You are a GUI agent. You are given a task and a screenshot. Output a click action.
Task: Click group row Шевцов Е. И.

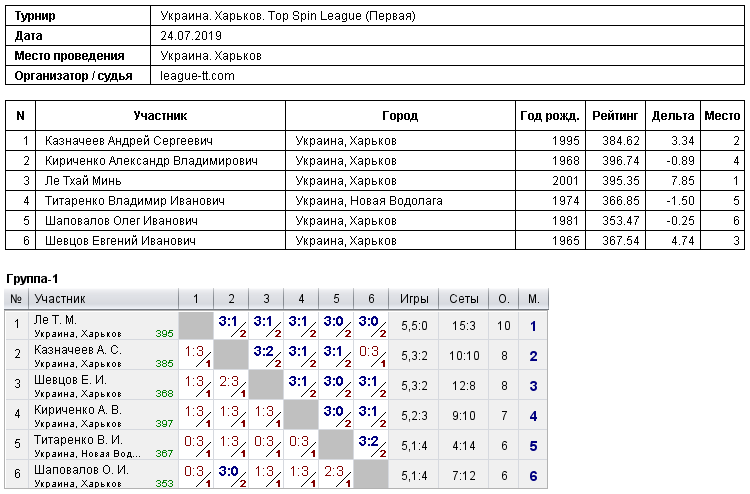276,385
